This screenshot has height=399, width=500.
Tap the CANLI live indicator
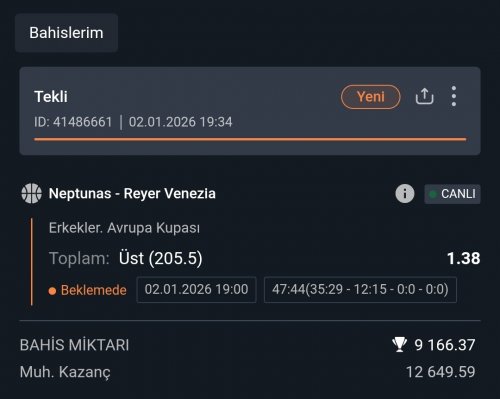pos(452,194)
